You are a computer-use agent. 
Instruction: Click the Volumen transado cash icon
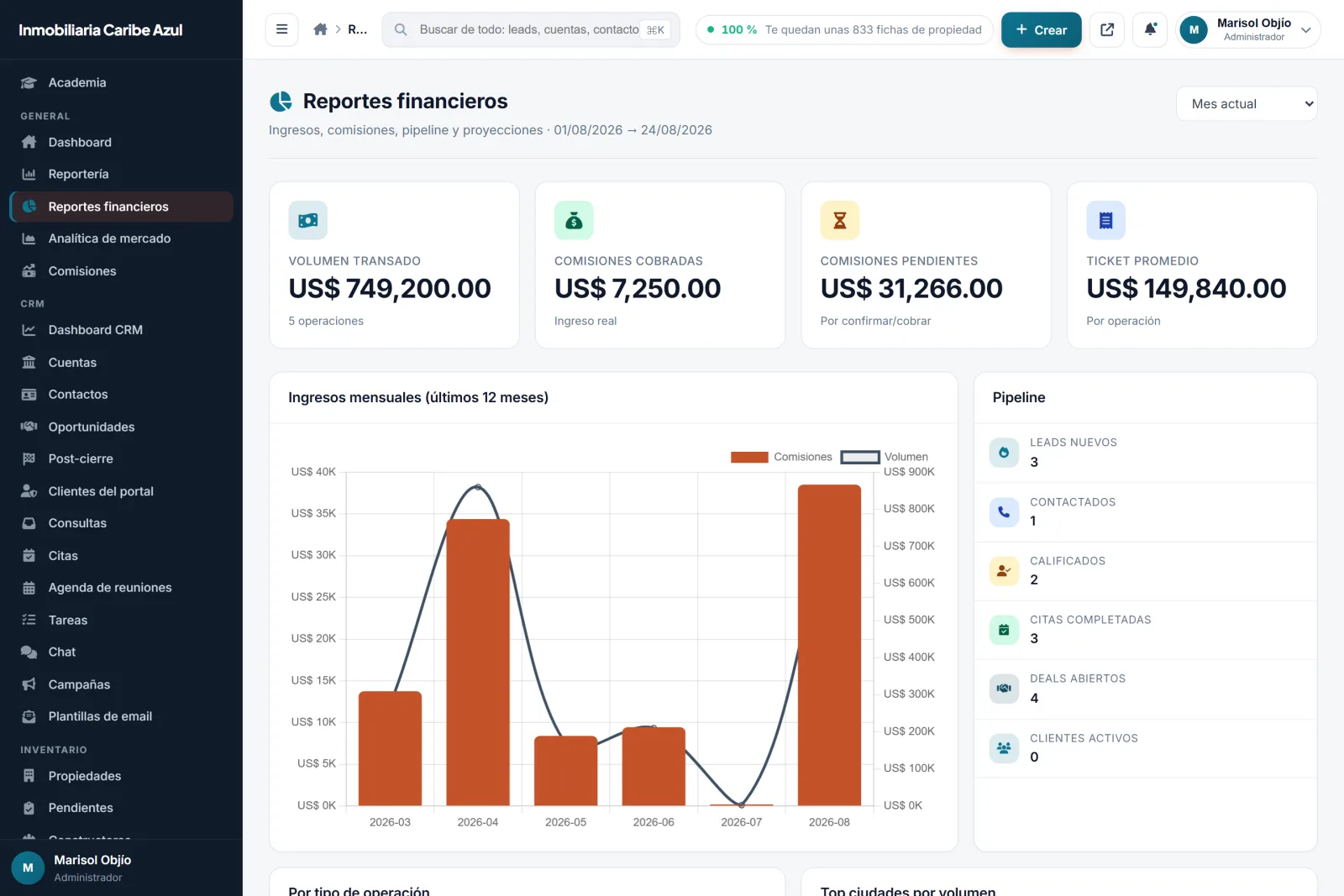tap(308, 220)
